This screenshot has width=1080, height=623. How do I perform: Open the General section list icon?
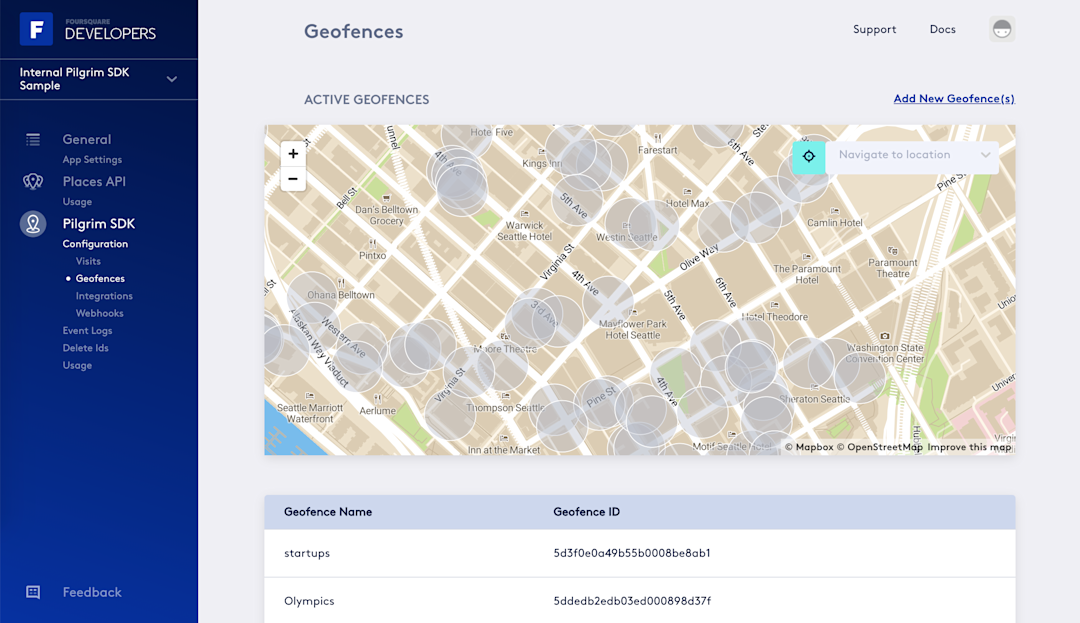[33, 140]
